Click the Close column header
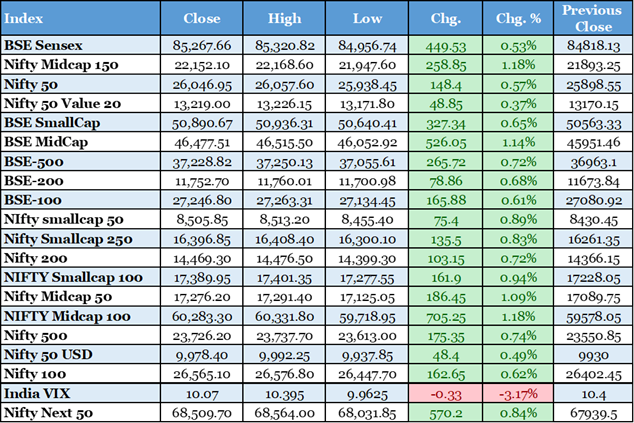The height and width of the screenshot is (423, 634). (x=202, y=18)
